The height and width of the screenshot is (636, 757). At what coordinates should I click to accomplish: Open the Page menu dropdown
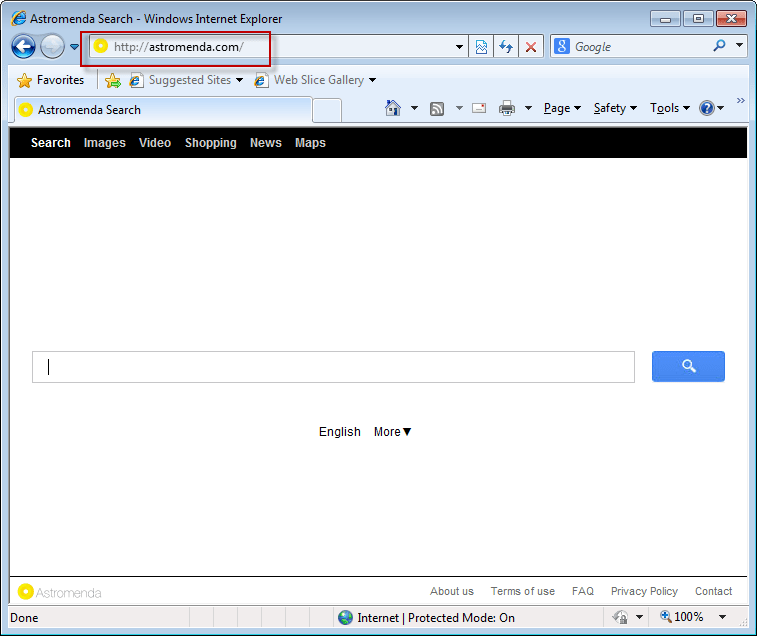click(x=562, y=108)
